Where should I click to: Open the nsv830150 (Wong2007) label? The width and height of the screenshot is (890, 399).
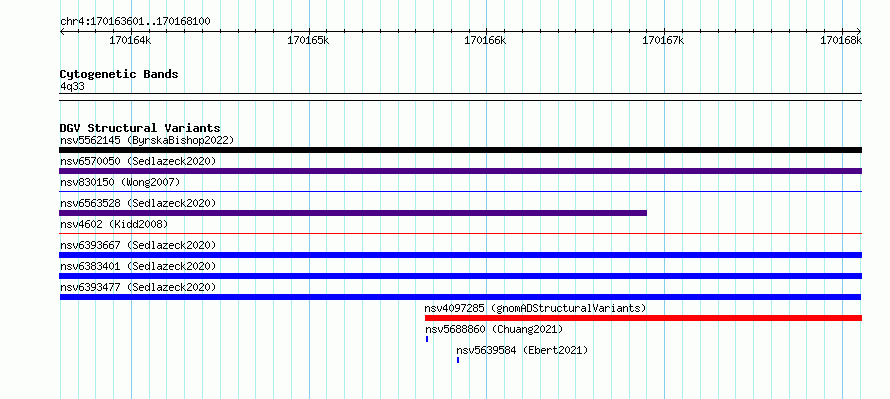(120, 182)
